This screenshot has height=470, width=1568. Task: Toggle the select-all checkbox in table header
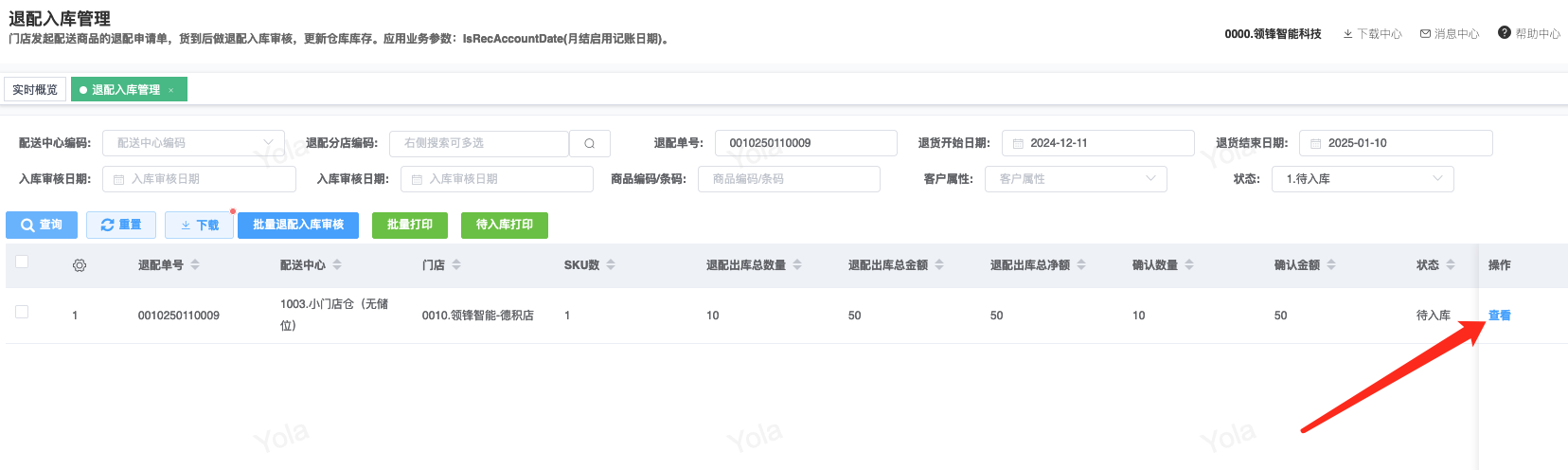tap(22, 262)
